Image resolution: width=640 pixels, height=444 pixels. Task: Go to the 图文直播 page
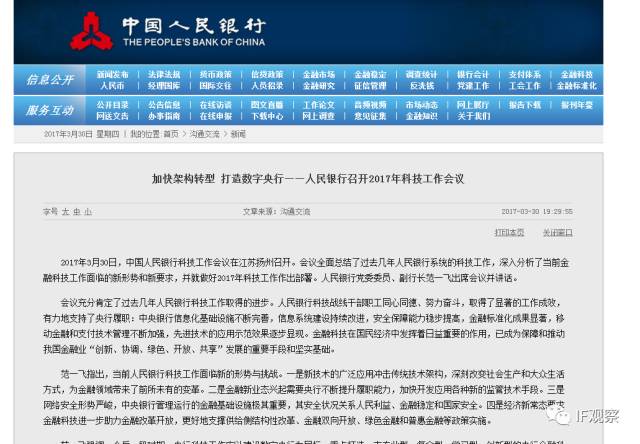[x=267, y=105]
